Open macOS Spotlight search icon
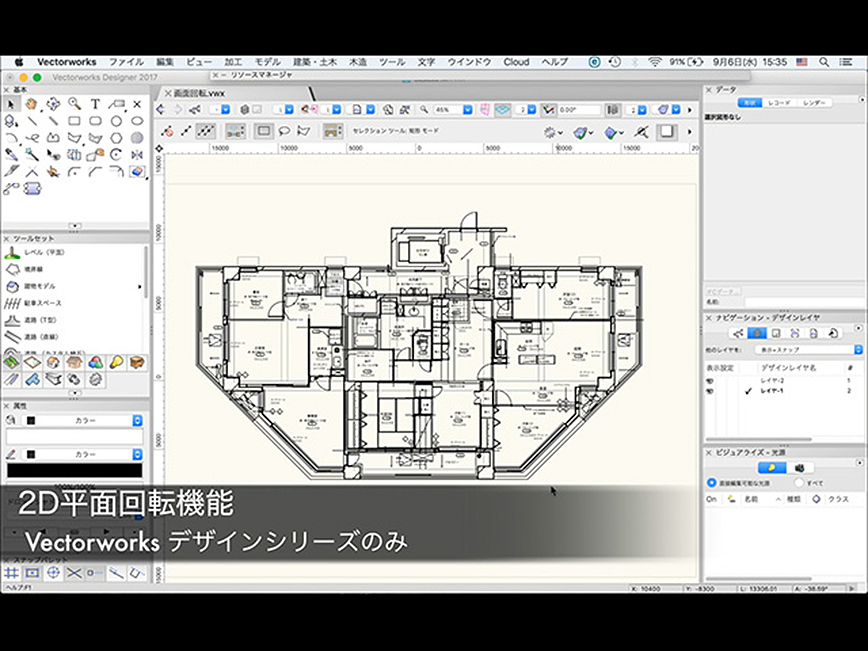868x651 pixels. coord(824,62)
